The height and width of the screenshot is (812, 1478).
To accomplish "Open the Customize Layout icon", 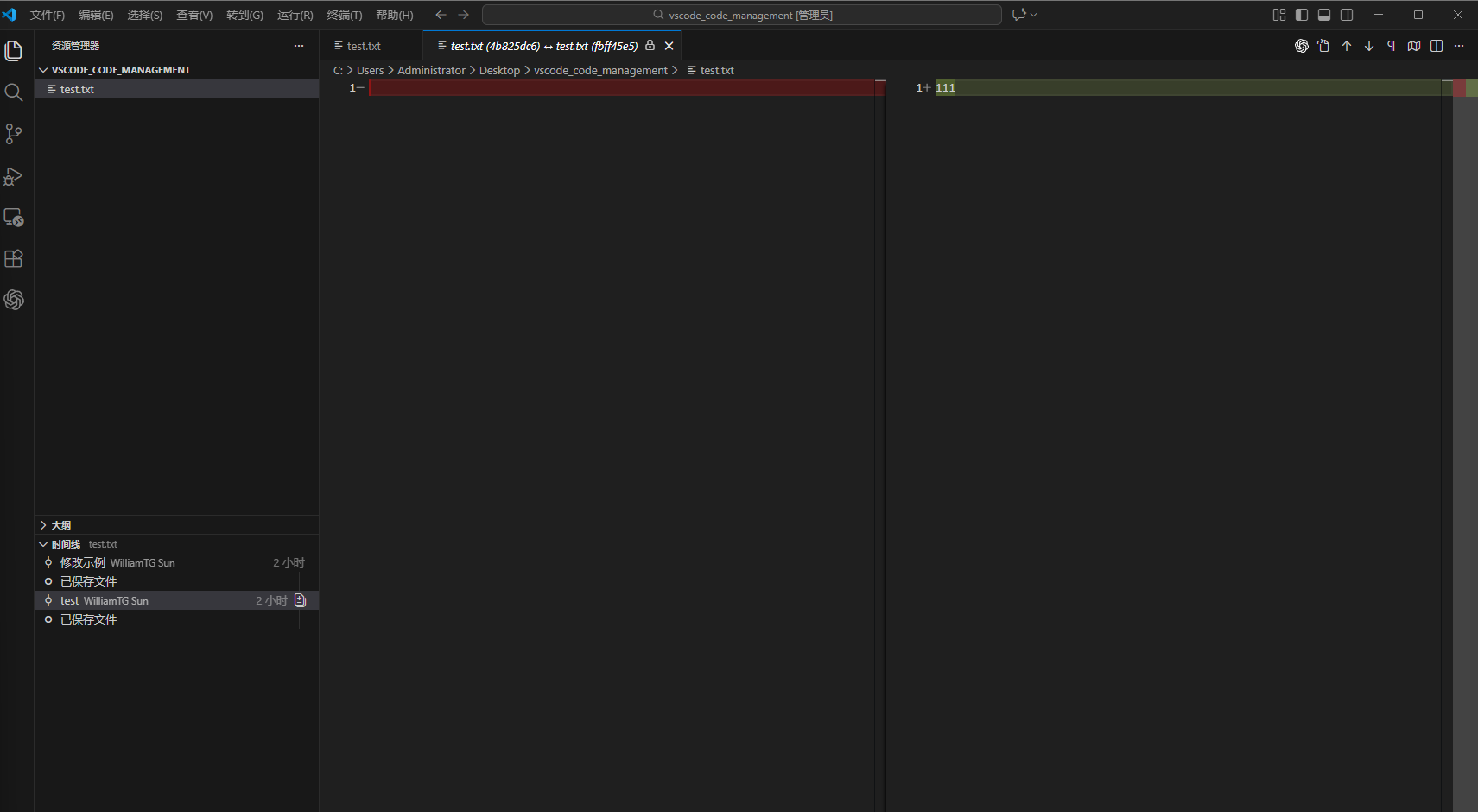I will tap(1279, 15).
